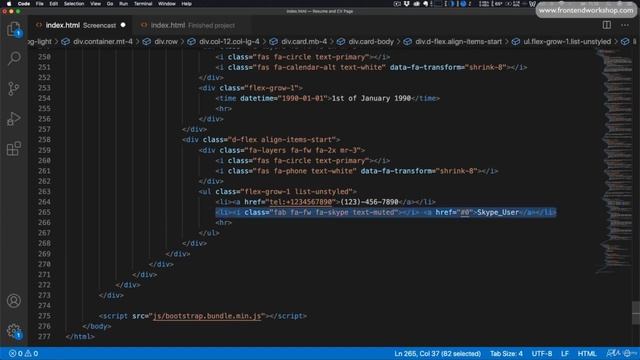Open the Apple menu

9,4
